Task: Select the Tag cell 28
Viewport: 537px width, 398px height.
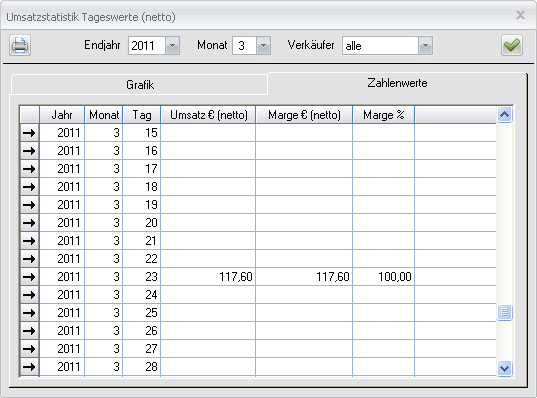Action: (x=142, y=367)
